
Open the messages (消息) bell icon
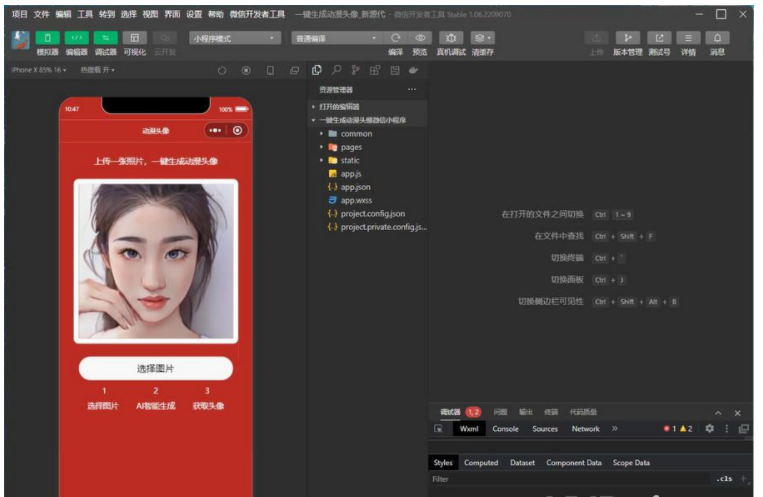point(717,38)
